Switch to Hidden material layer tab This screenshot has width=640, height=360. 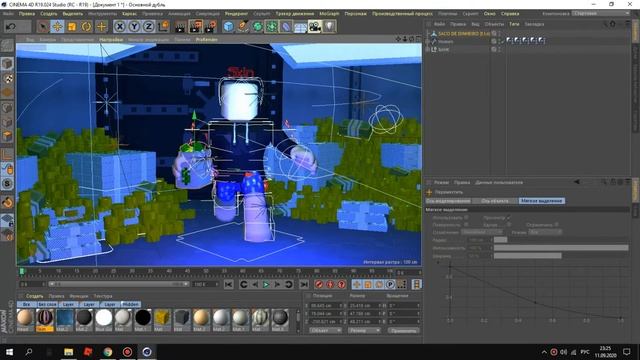(131, 304)
